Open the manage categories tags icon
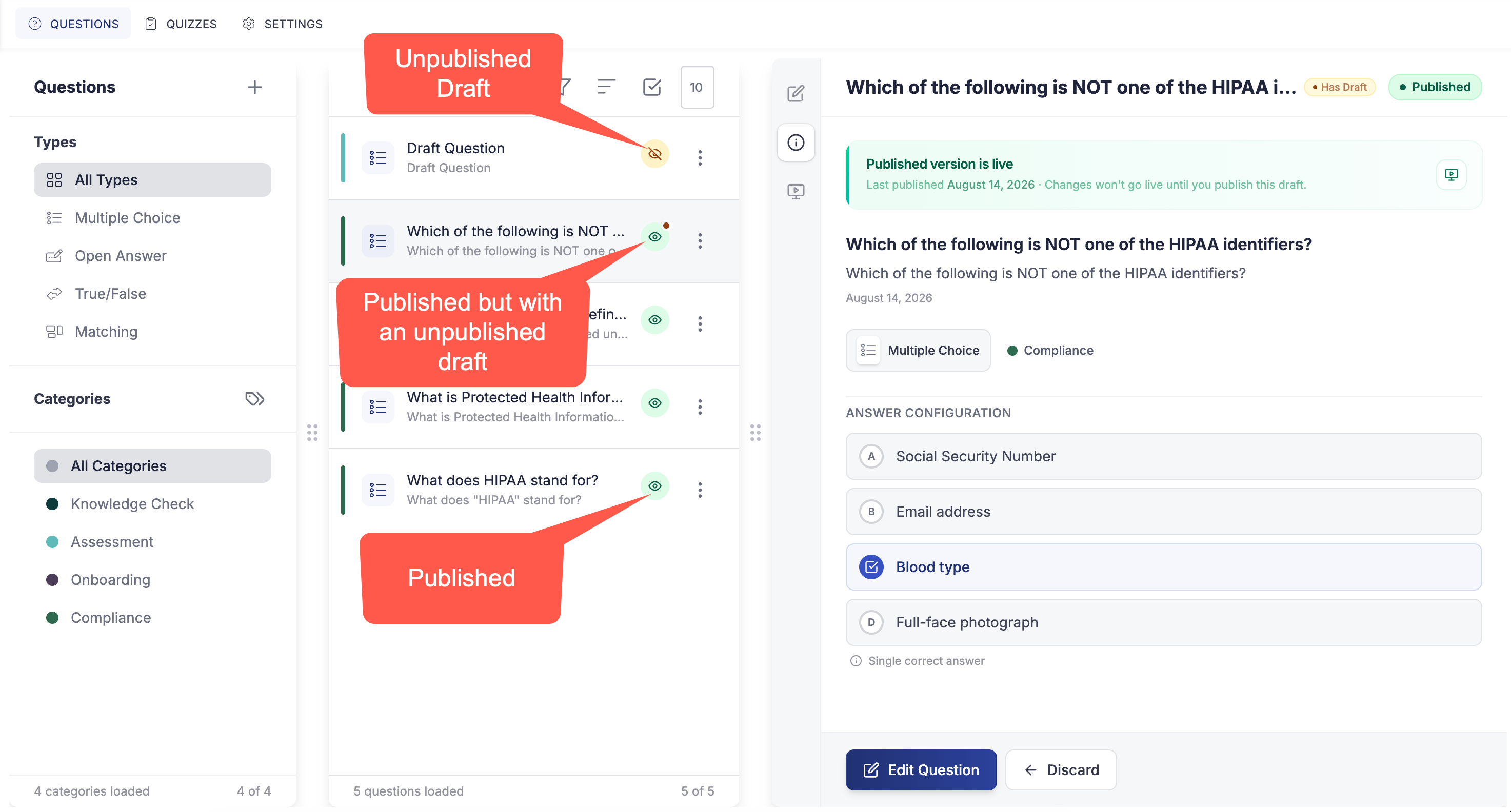 click(x=254, y=399)
